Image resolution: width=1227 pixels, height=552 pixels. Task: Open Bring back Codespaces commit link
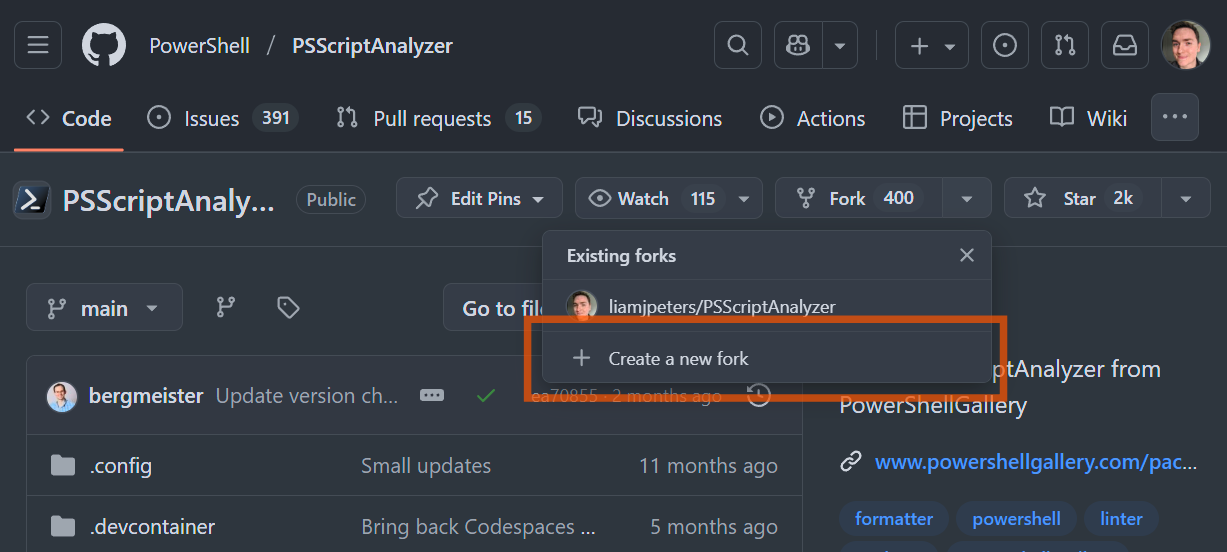click(x=479, y=527)
